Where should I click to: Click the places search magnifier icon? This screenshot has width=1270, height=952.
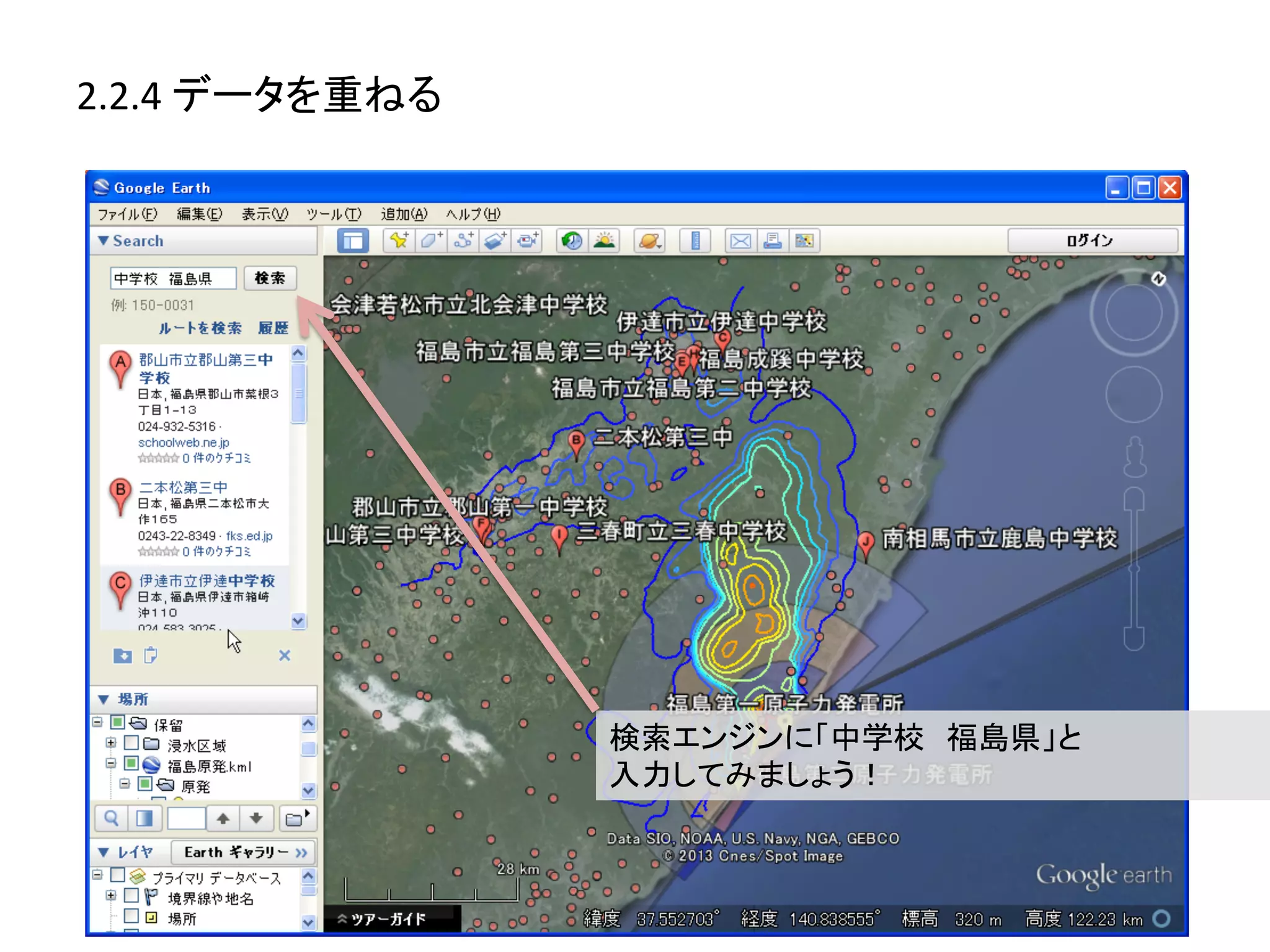(x=112, y=819)
